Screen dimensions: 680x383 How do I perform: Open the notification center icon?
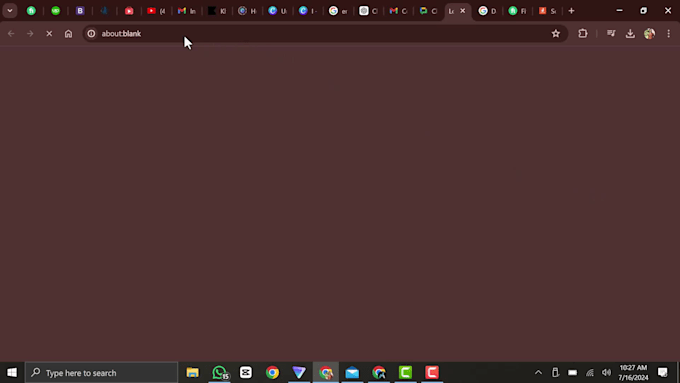pos(663,373)
